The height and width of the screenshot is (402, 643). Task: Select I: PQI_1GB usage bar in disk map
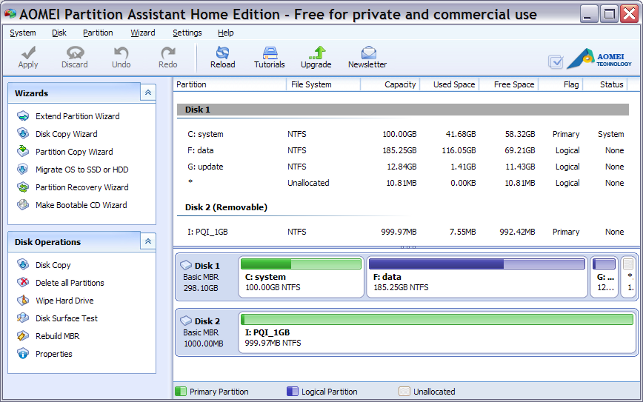pyautogui.click(x=437, y=319)
